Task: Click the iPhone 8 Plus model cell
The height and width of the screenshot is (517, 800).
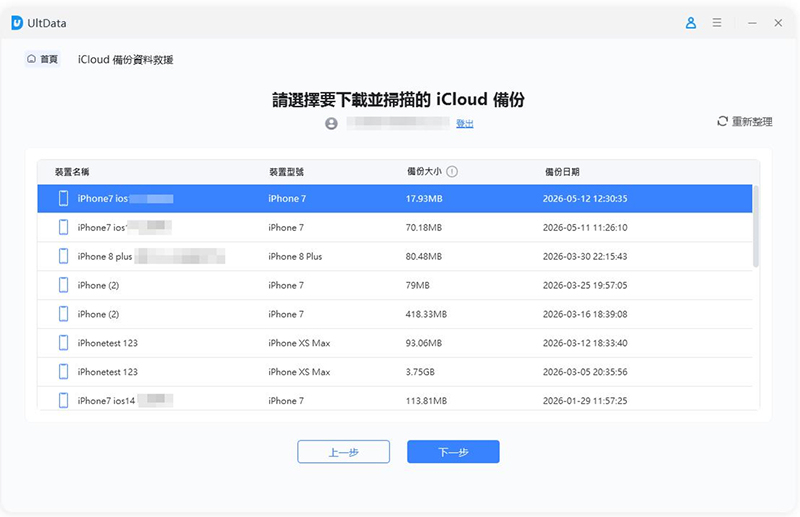Action: (x=295, y=256)
